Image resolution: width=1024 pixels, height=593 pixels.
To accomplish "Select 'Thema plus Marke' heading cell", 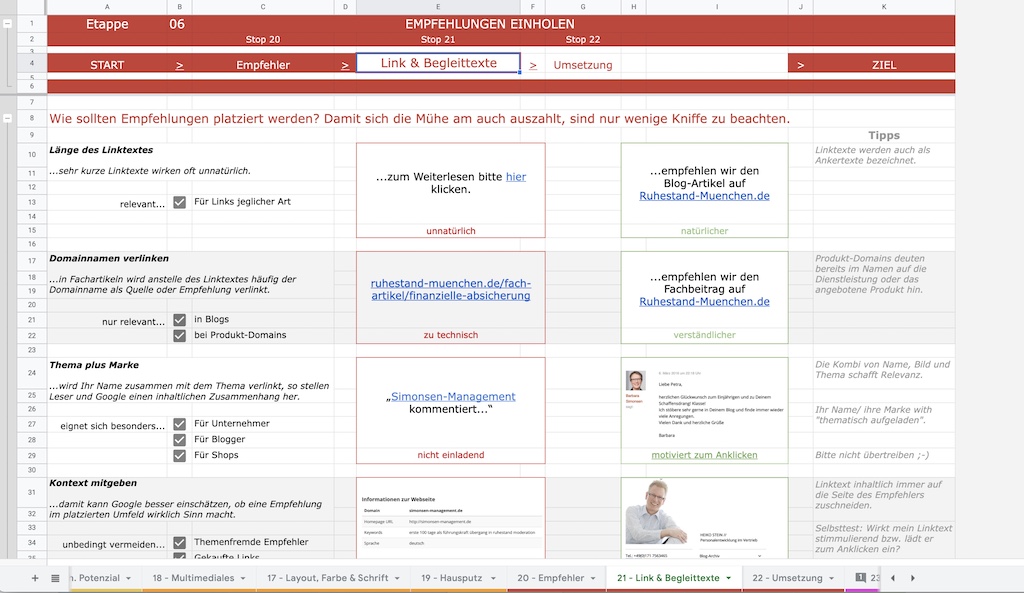I will click(x=94, y=365).
